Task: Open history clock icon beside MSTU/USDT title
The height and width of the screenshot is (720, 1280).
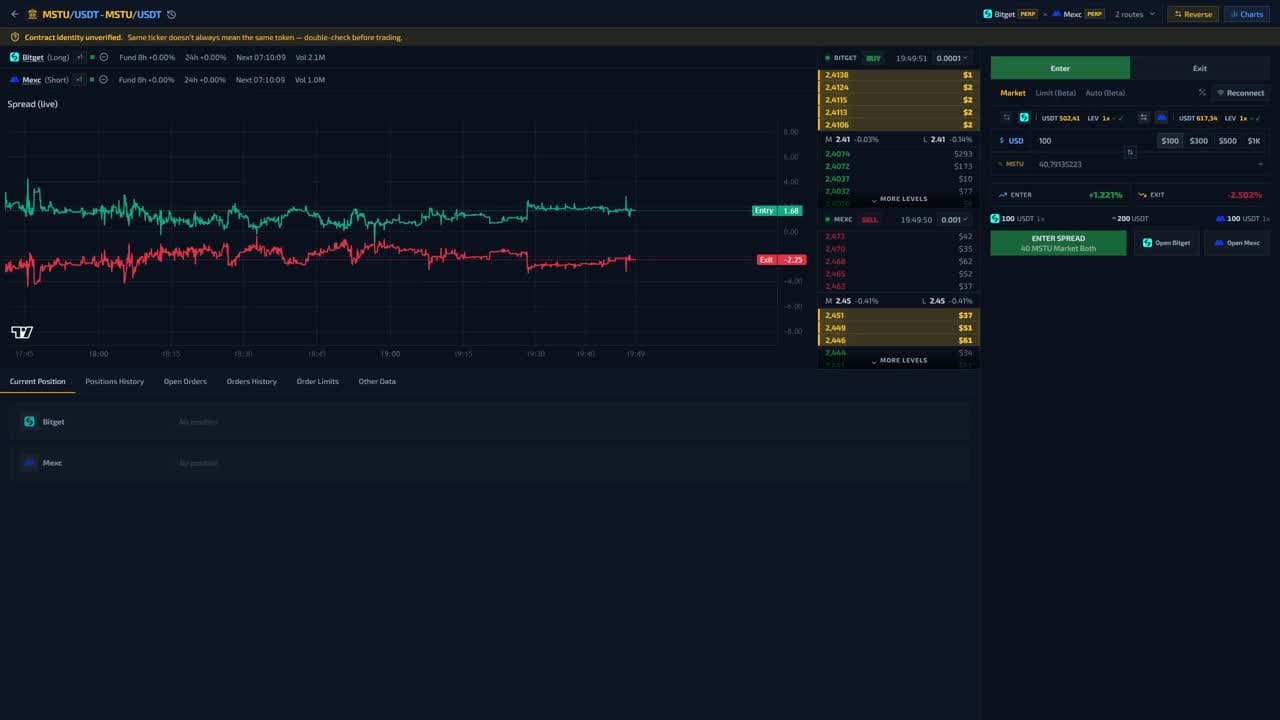Action: (172, 15)
